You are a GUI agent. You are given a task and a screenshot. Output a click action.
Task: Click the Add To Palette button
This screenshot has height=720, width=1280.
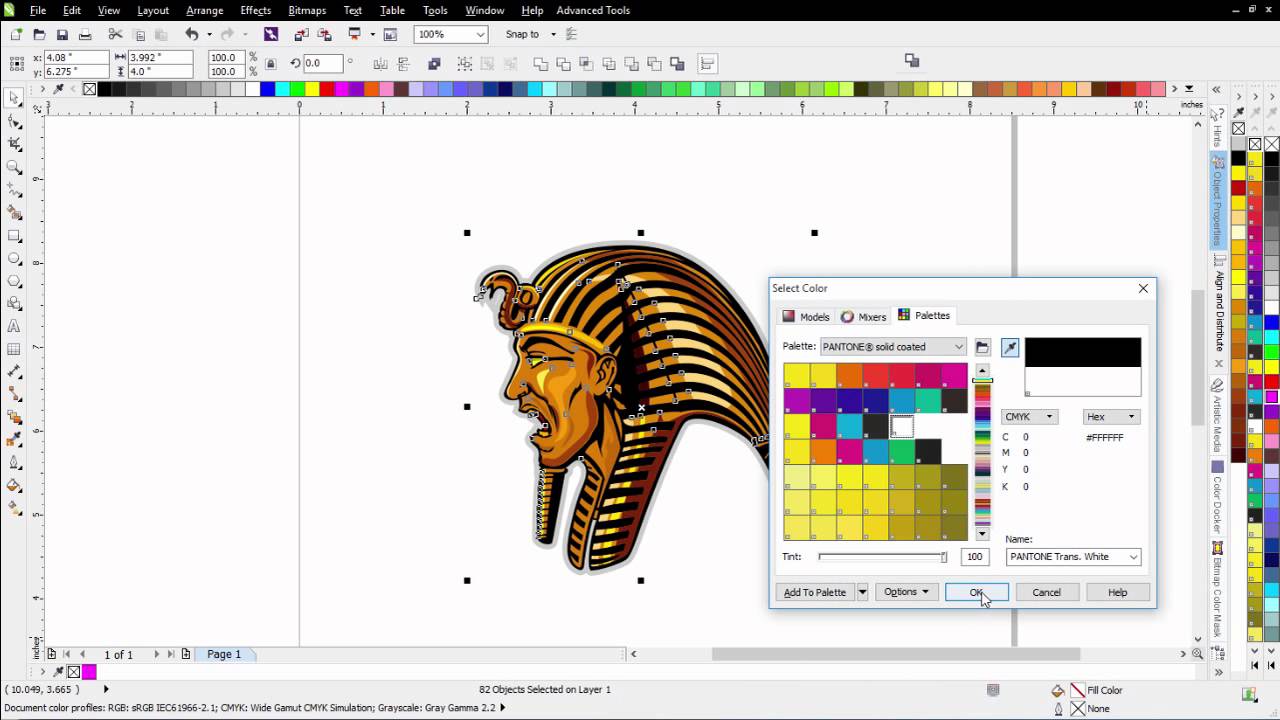coord(815,592)
